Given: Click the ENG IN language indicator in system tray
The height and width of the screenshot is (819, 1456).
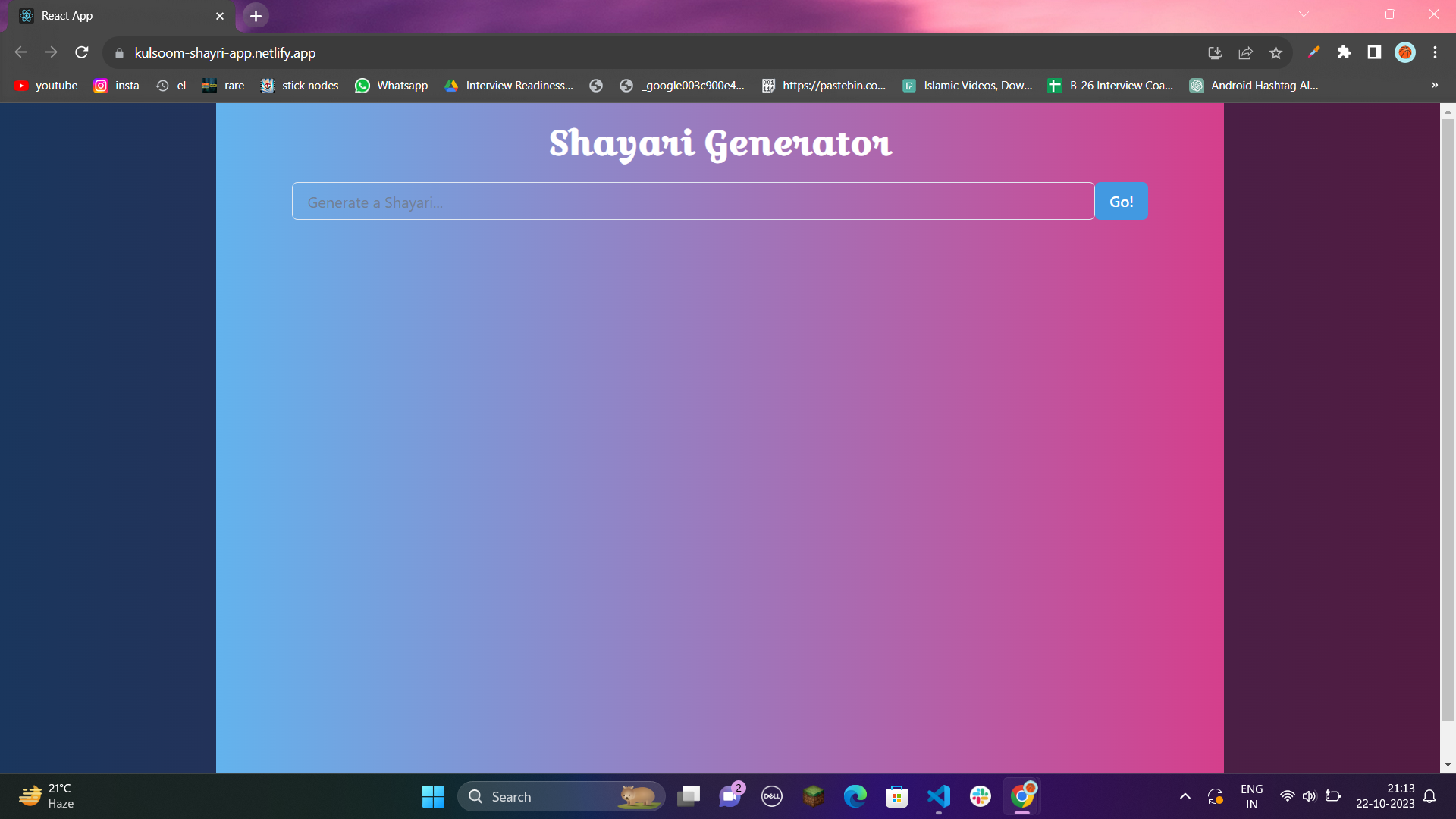Looking at the screenshot, I should pyautogui.click(x=1251, y=795).
